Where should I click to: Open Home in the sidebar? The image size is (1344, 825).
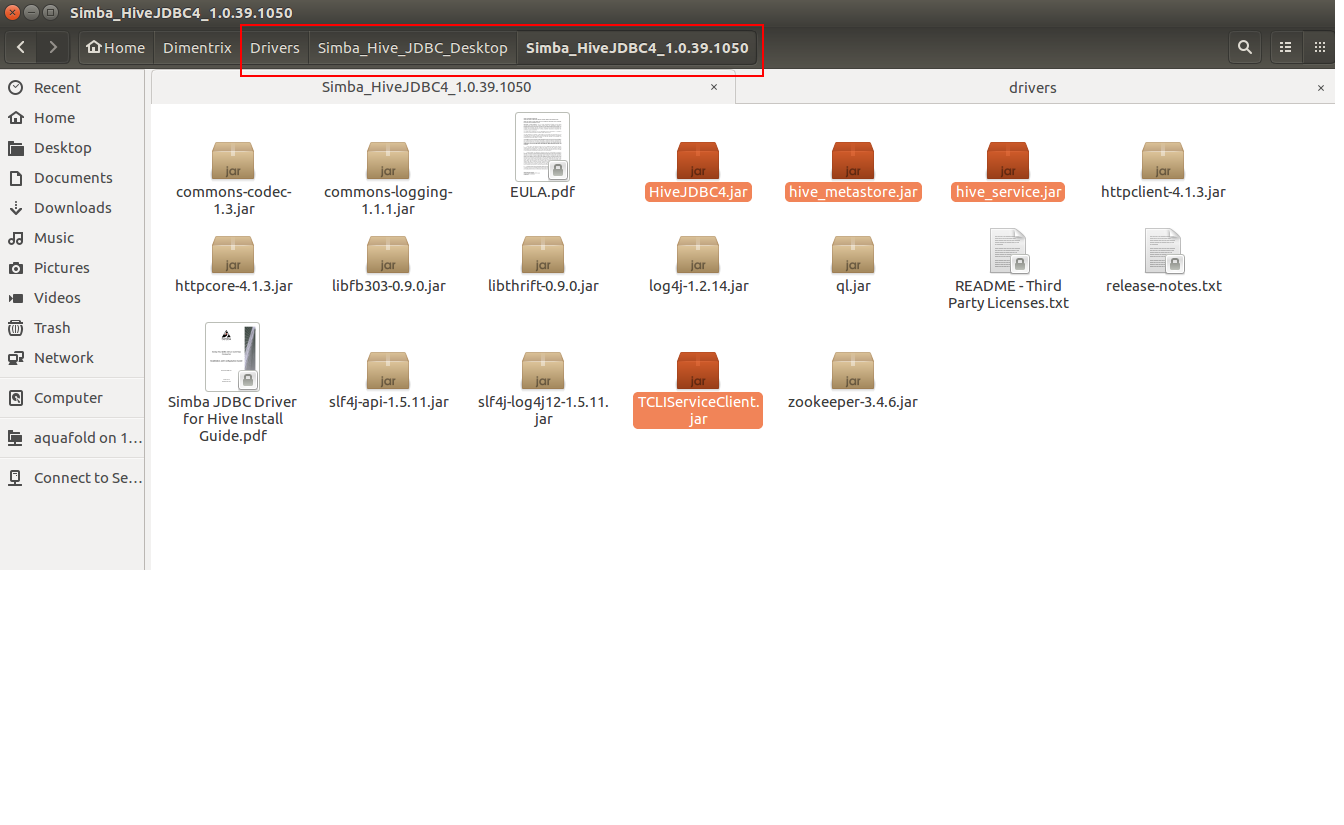pos(73,118)
